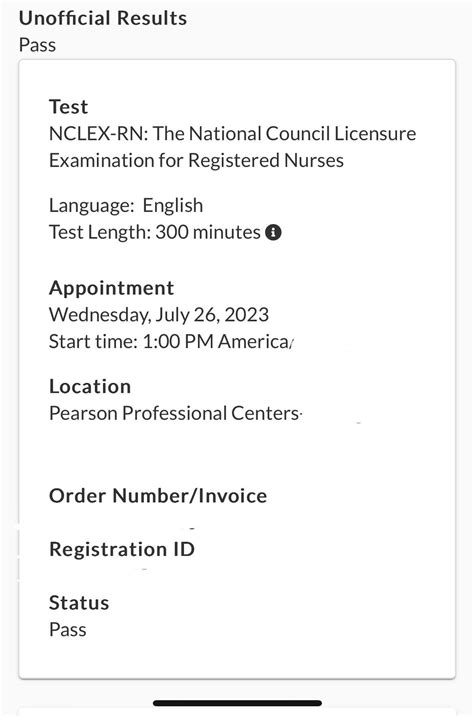Screen dimensions: 474x716
Task: Click the Order Number/Invoice heading
Action: pyautogui.click(x=158, y=496)
